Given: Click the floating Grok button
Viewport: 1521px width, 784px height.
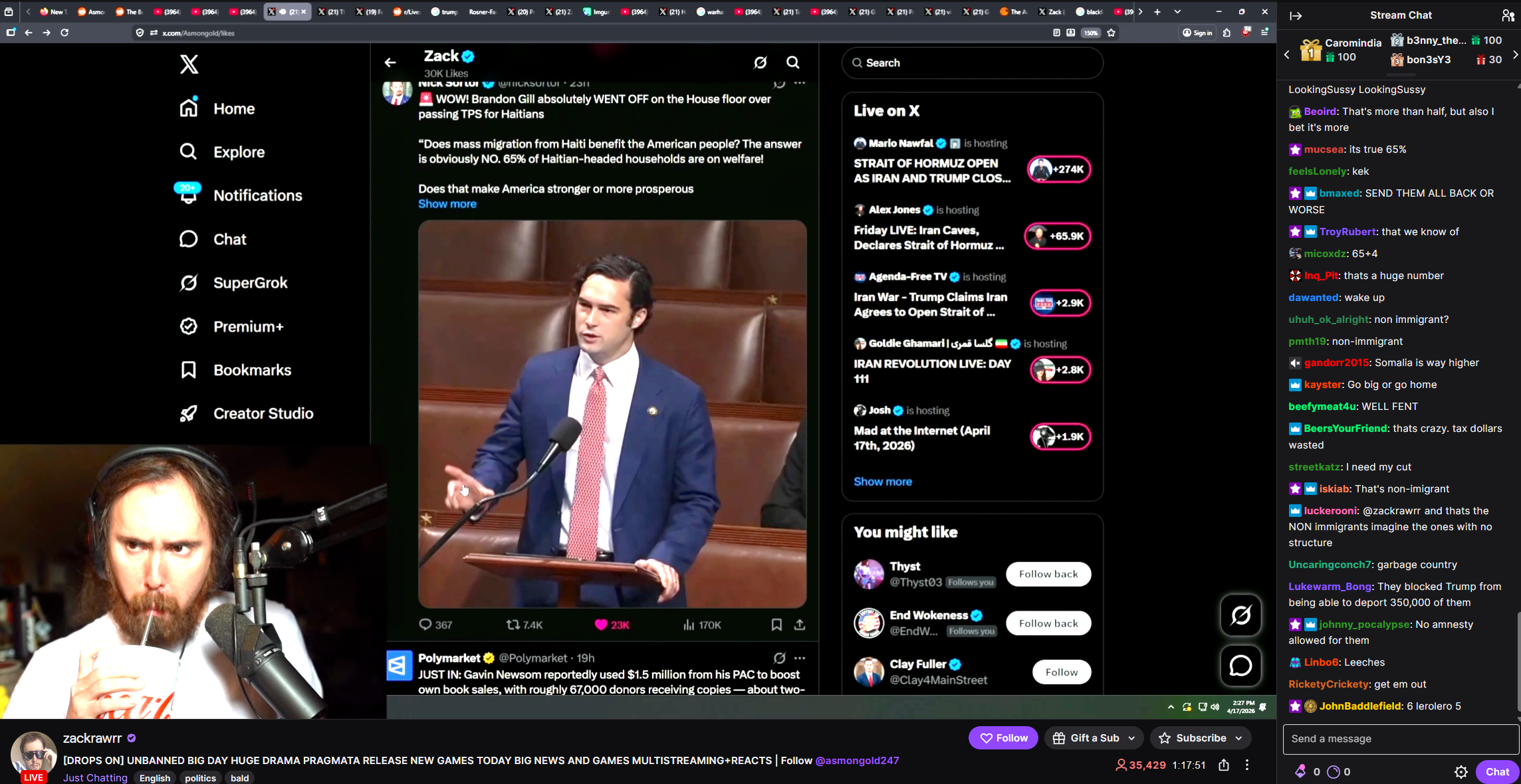Looking at the screenshot, I should 1240,615.
